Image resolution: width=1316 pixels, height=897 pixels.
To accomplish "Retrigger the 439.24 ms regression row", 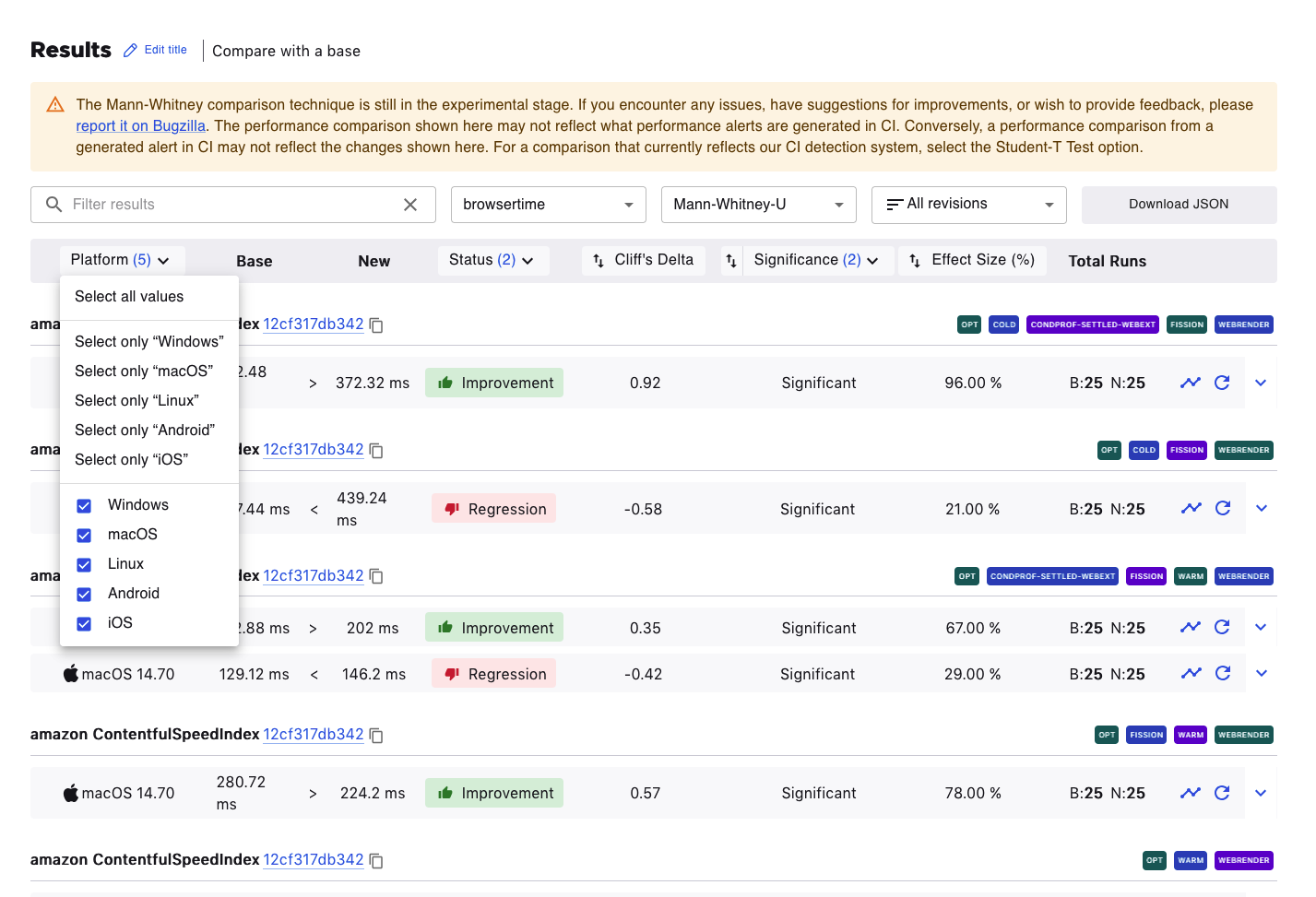I will [1223, 508].
